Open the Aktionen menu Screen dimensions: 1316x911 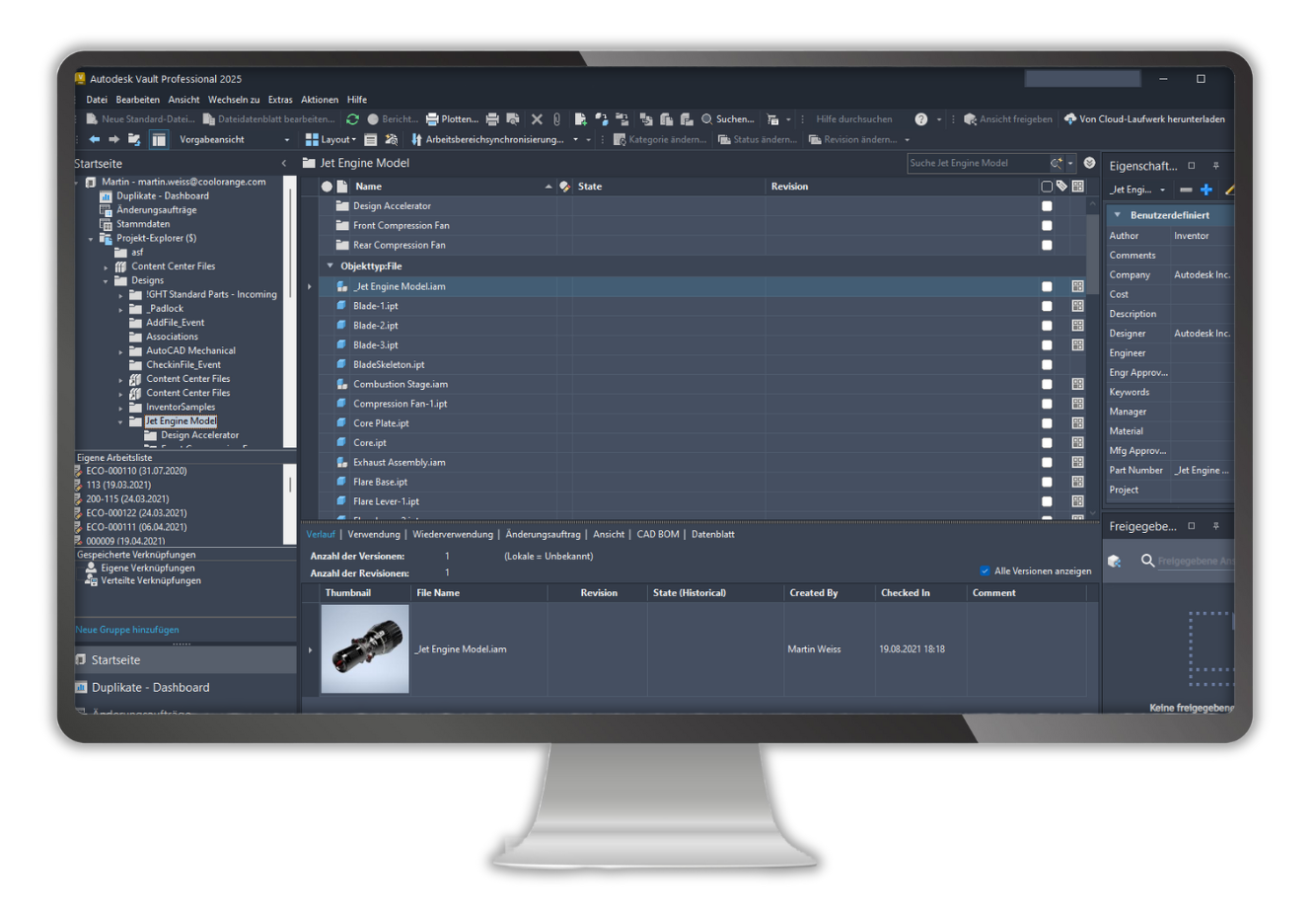pyautogui.click(x=320, y=100)
